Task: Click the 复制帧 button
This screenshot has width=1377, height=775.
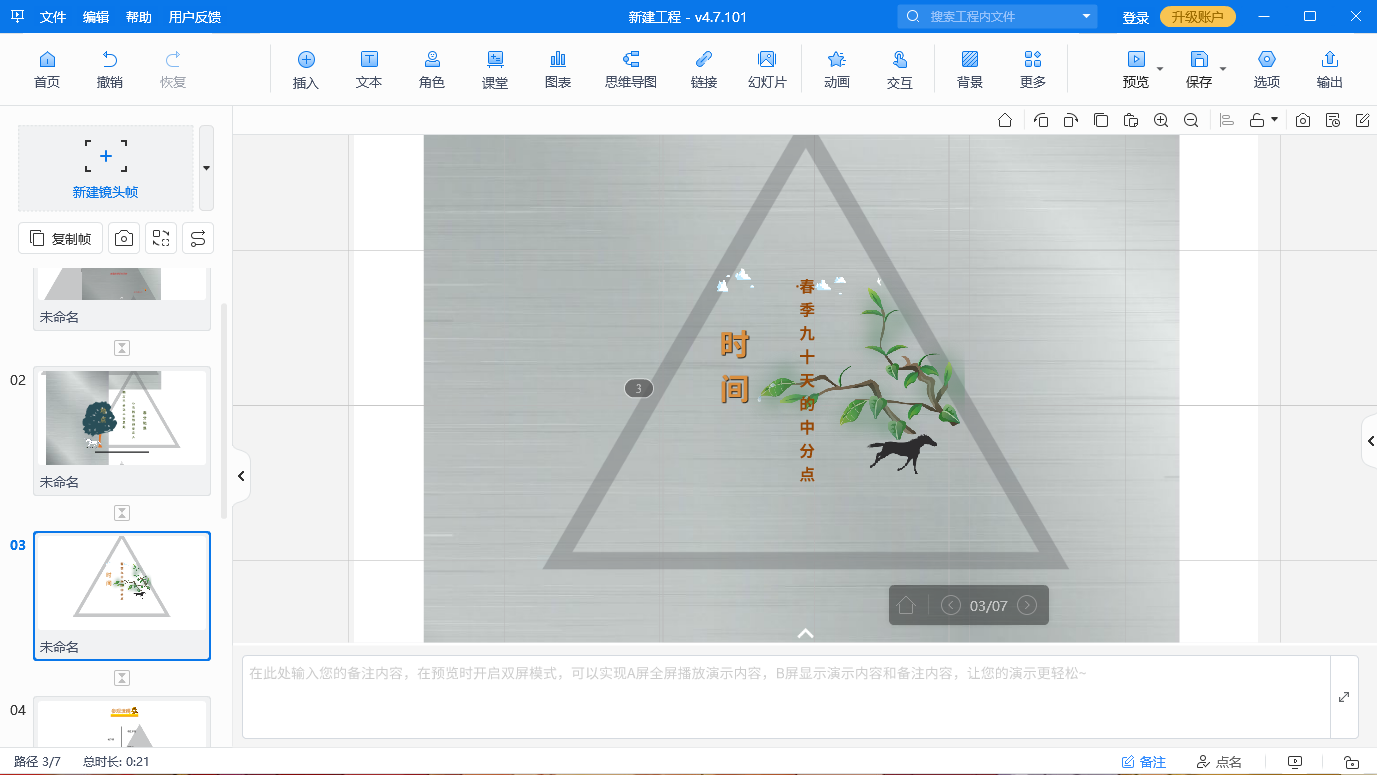Action: coord(60,238)
